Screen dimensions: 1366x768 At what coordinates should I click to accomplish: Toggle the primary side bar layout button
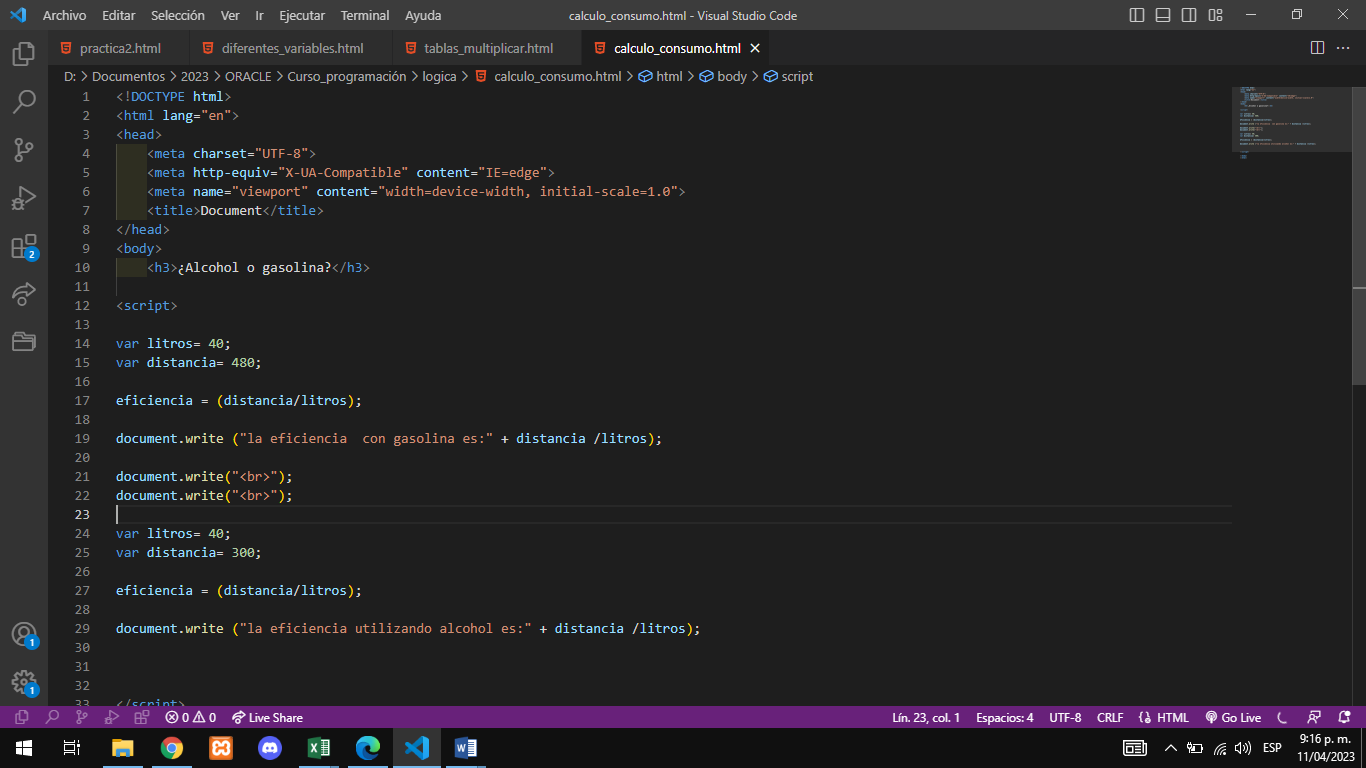pyautogui.click(x=1137, y=15)
